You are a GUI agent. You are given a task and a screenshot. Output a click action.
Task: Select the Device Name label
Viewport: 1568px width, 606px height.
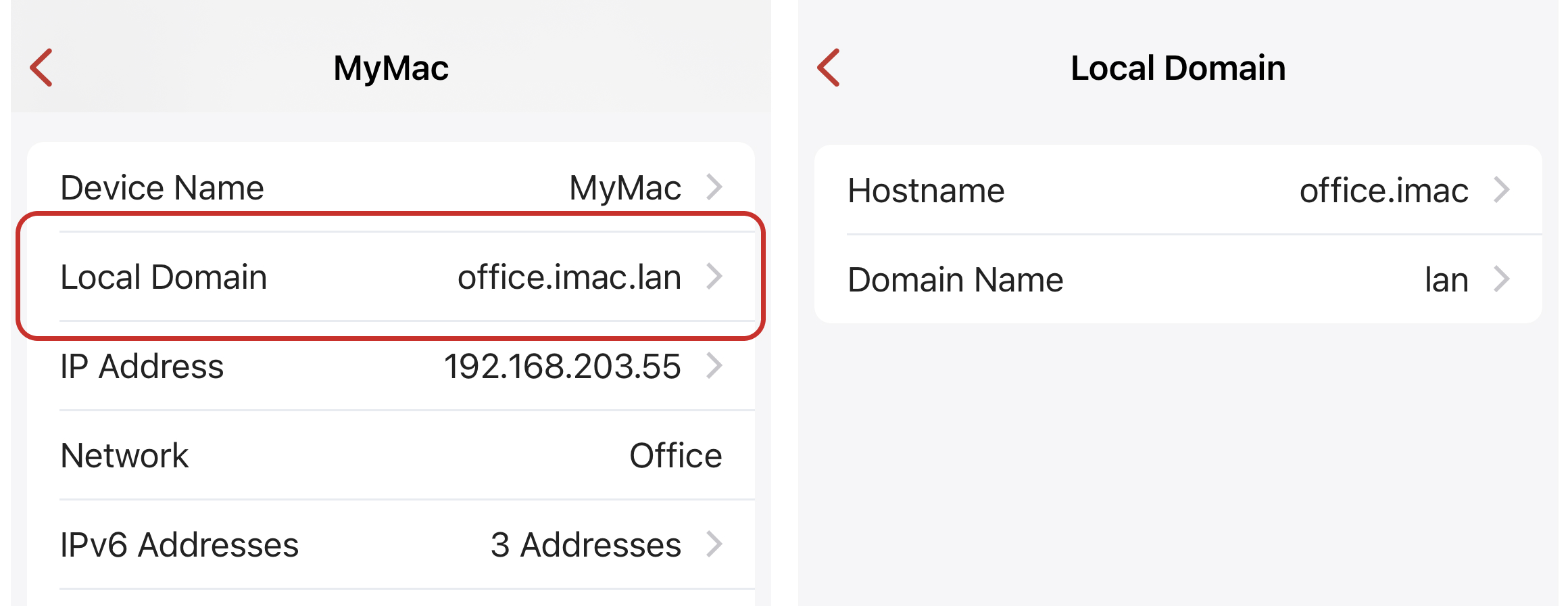[162, 188]
